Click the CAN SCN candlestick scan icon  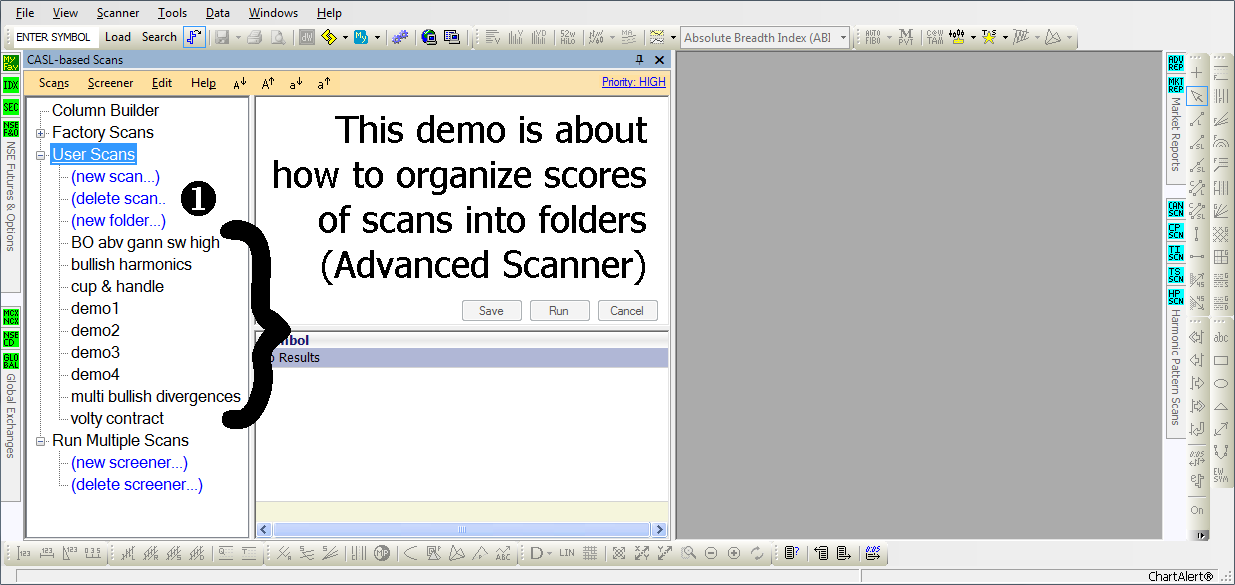(1176, 209)
